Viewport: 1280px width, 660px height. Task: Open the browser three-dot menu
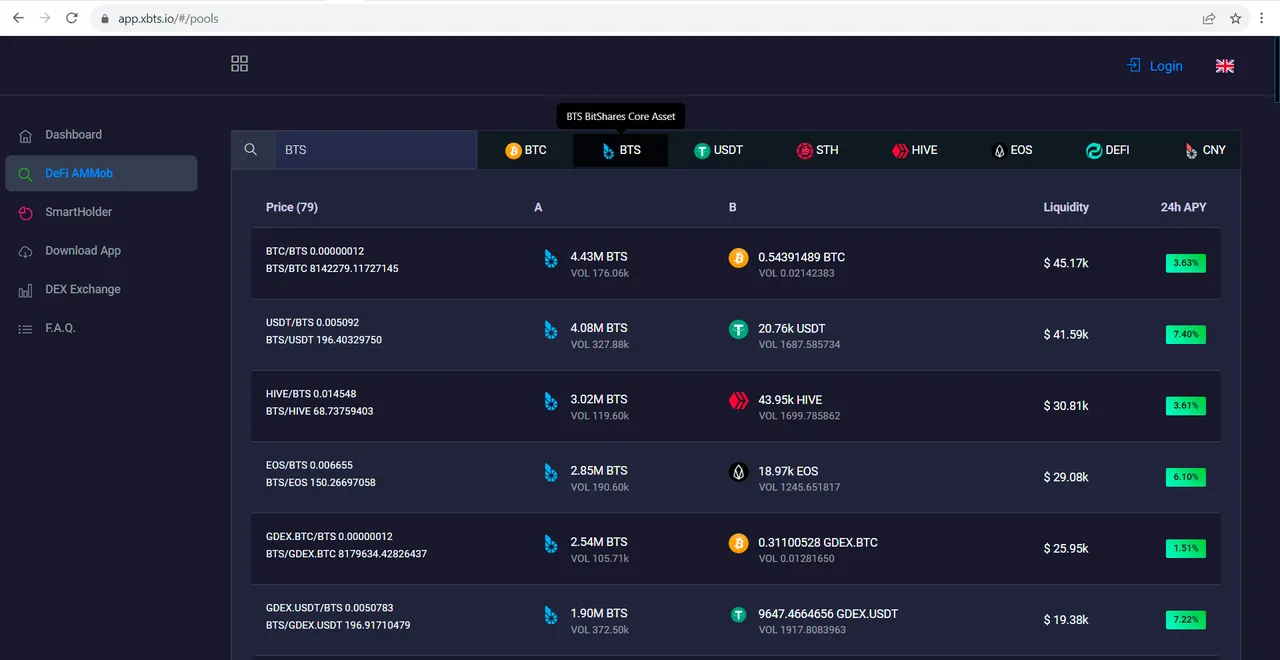pos(1263,18)
